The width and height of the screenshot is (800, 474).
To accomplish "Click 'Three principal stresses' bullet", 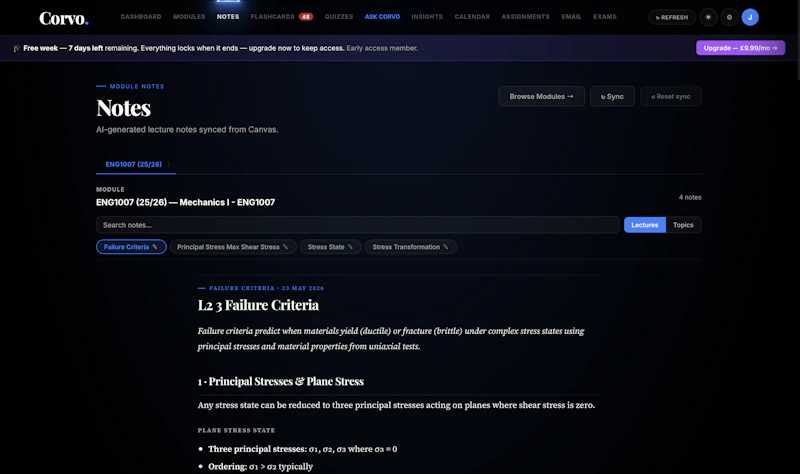I will pos(303,449).
